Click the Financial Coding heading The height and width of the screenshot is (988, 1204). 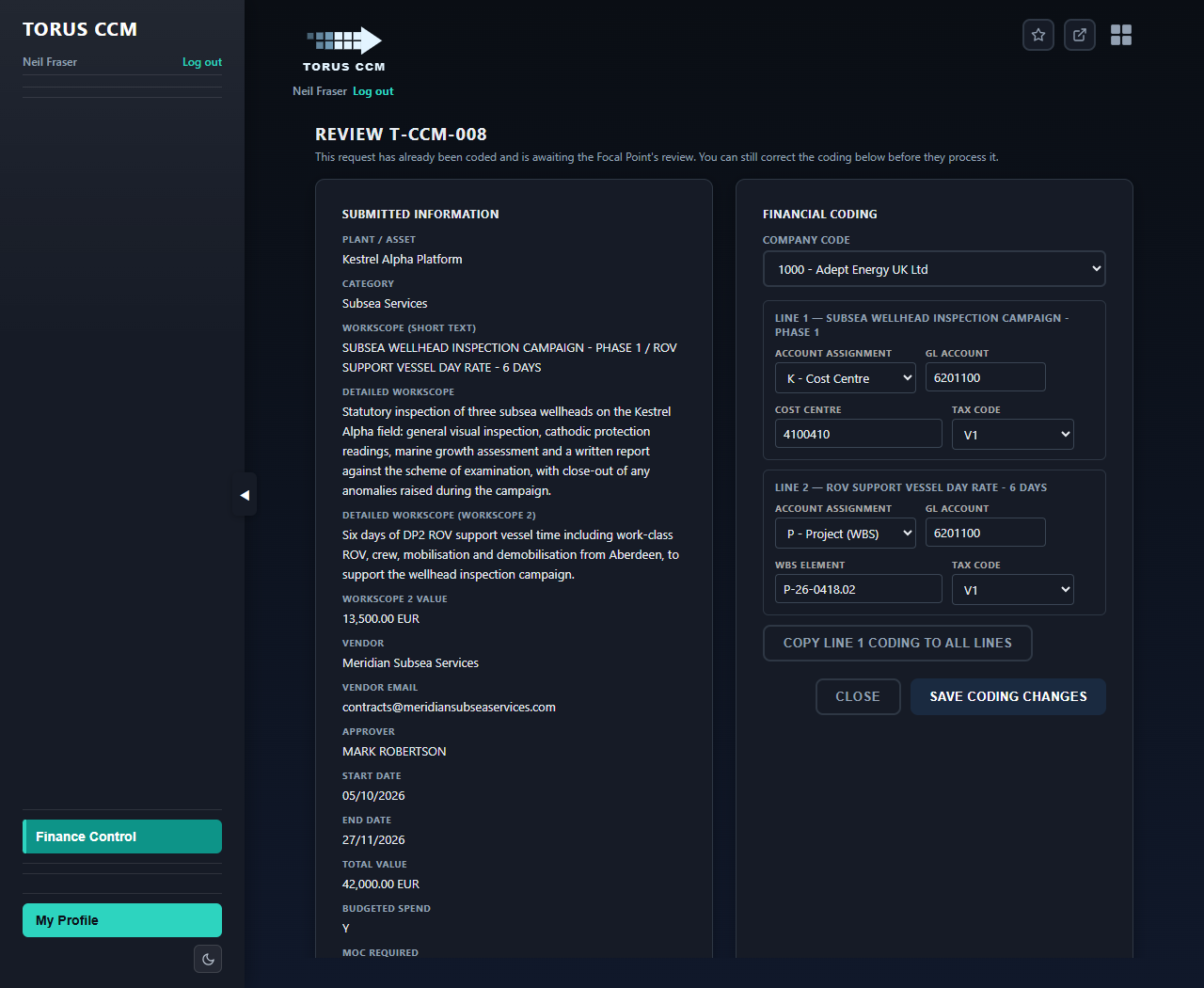pyautogui.click(x=820, y=214)
